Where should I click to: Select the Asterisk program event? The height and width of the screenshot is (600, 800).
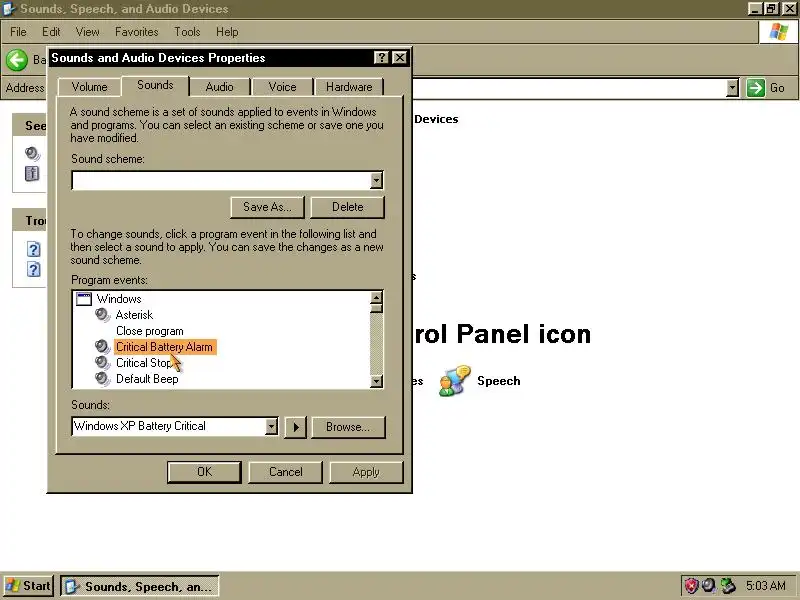tap(134, 315)
